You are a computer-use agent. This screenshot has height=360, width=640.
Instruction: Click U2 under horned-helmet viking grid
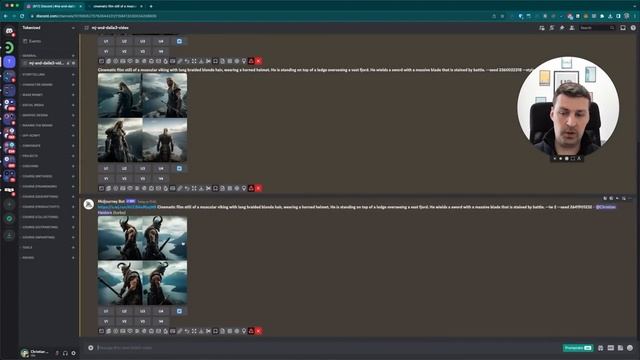click(x=124, y=311)
